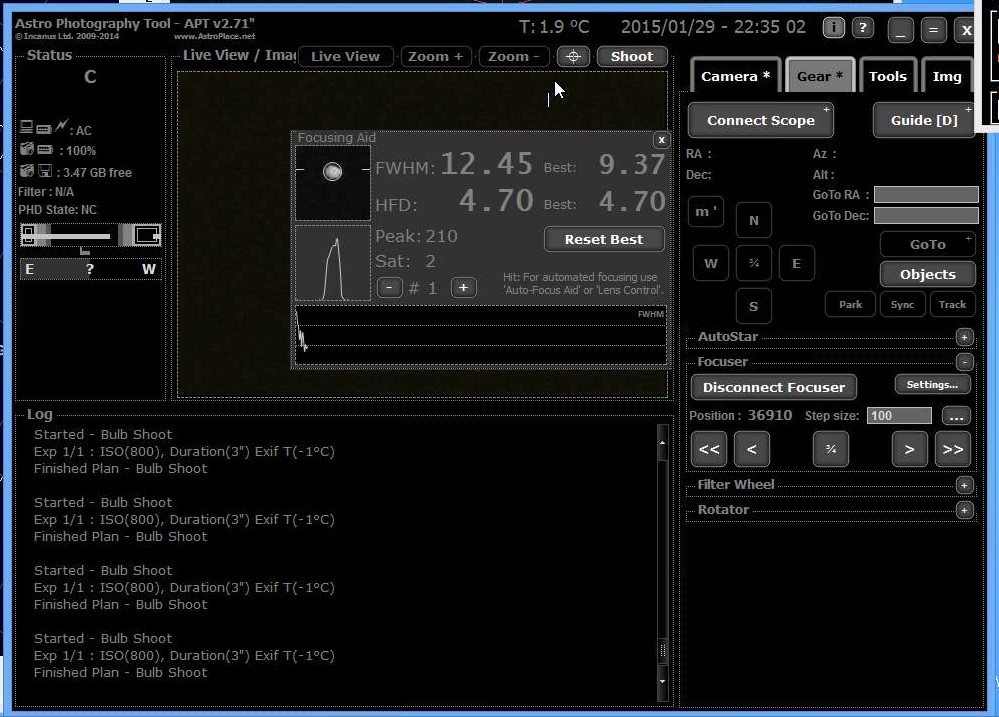The width and height of the screenshot is (999, 717).
Task: Click Connect Scope button
Action: [761, 120]
